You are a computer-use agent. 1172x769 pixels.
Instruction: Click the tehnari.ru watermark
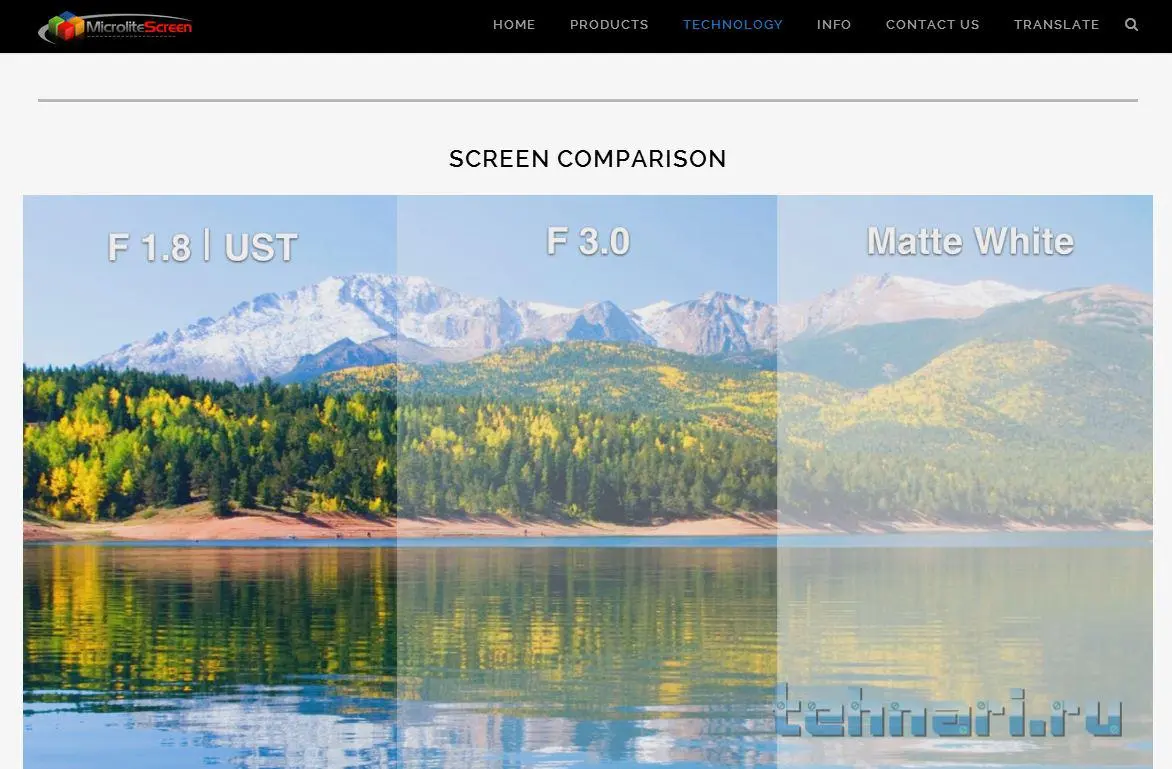[948, 711]
